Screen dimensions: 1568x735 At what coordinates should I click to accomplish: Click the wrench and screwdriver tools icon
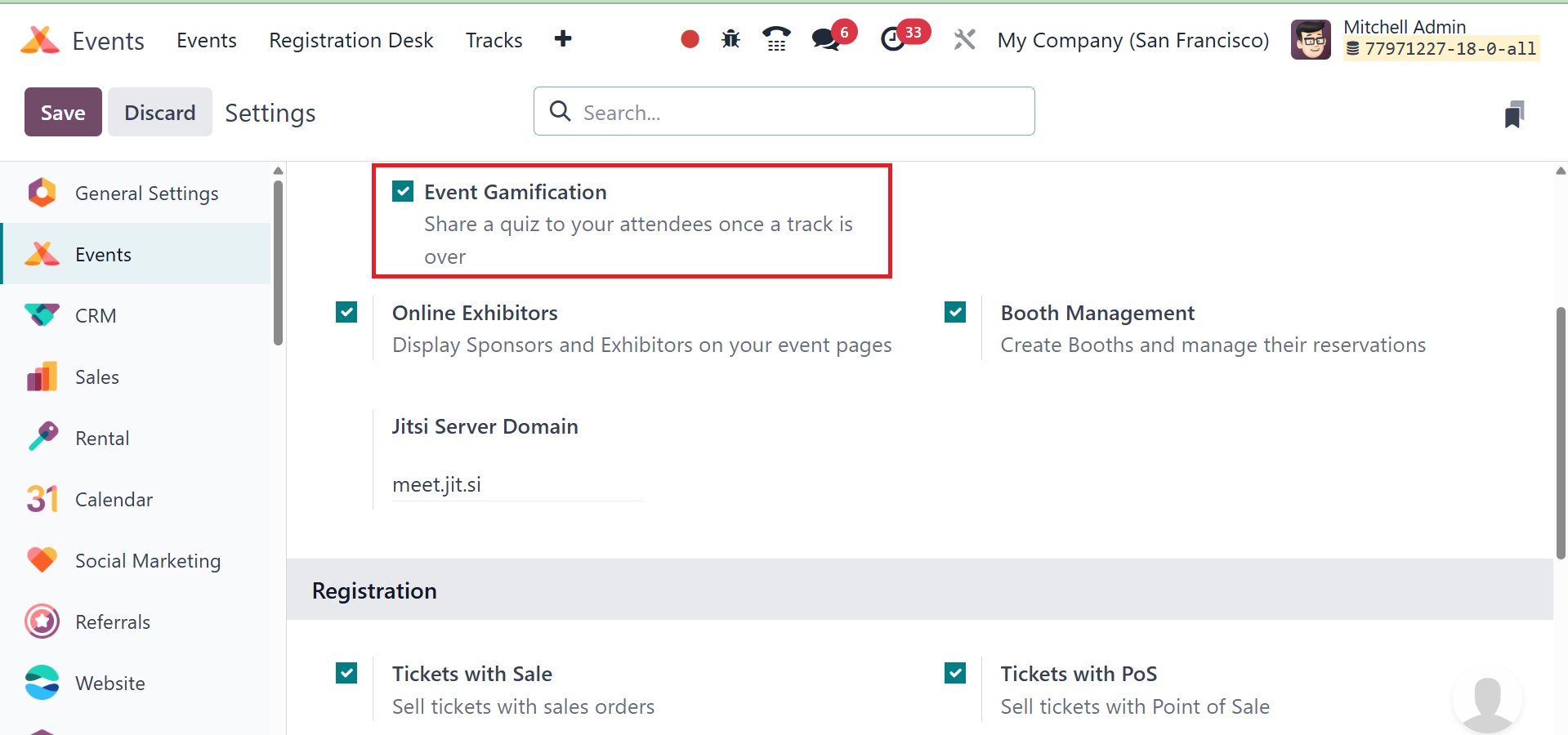pos(964,39)
